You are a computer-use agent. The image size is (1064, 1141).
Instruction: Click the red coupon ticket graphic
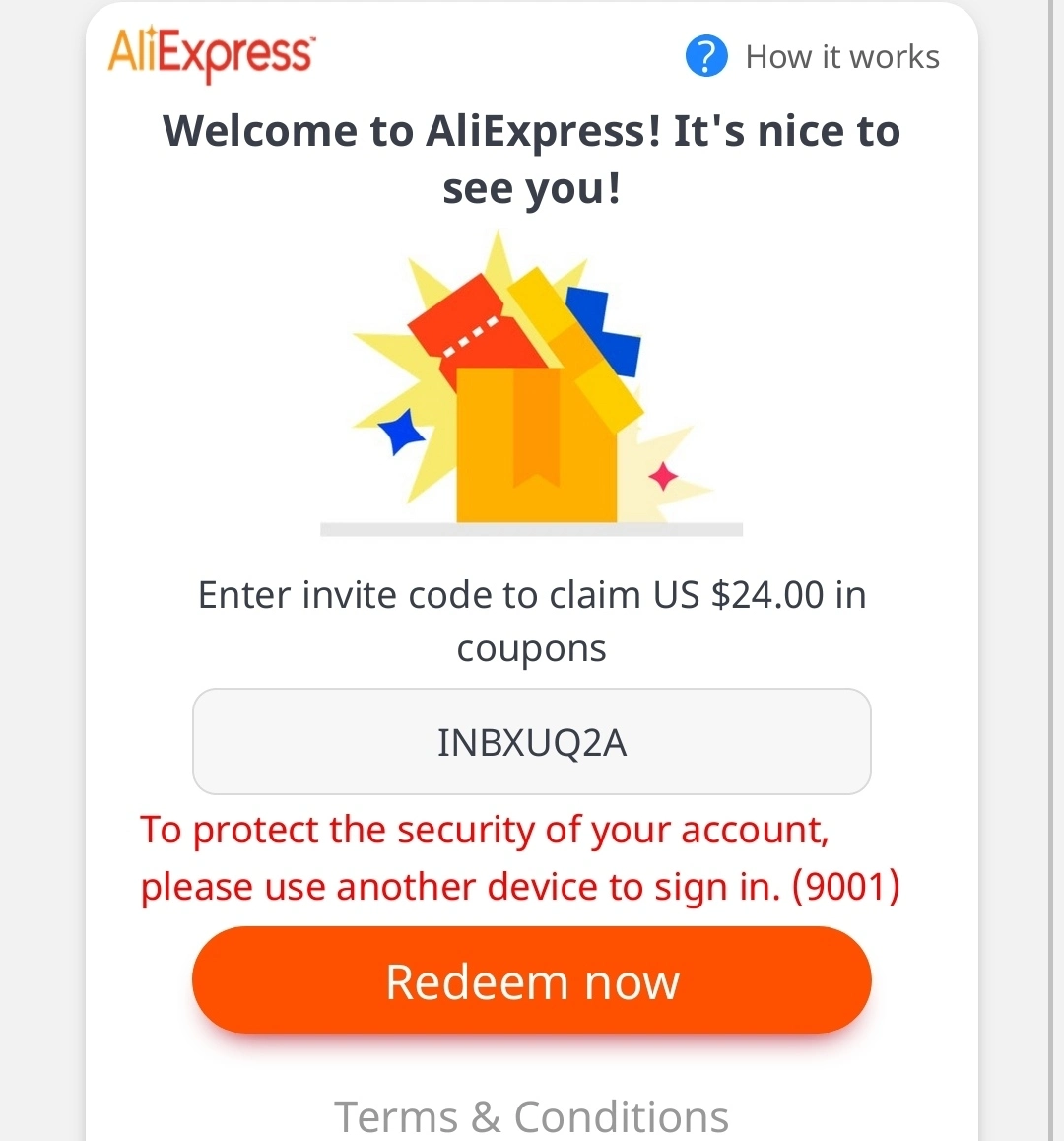pyautogui.click(x=475, y=329)
